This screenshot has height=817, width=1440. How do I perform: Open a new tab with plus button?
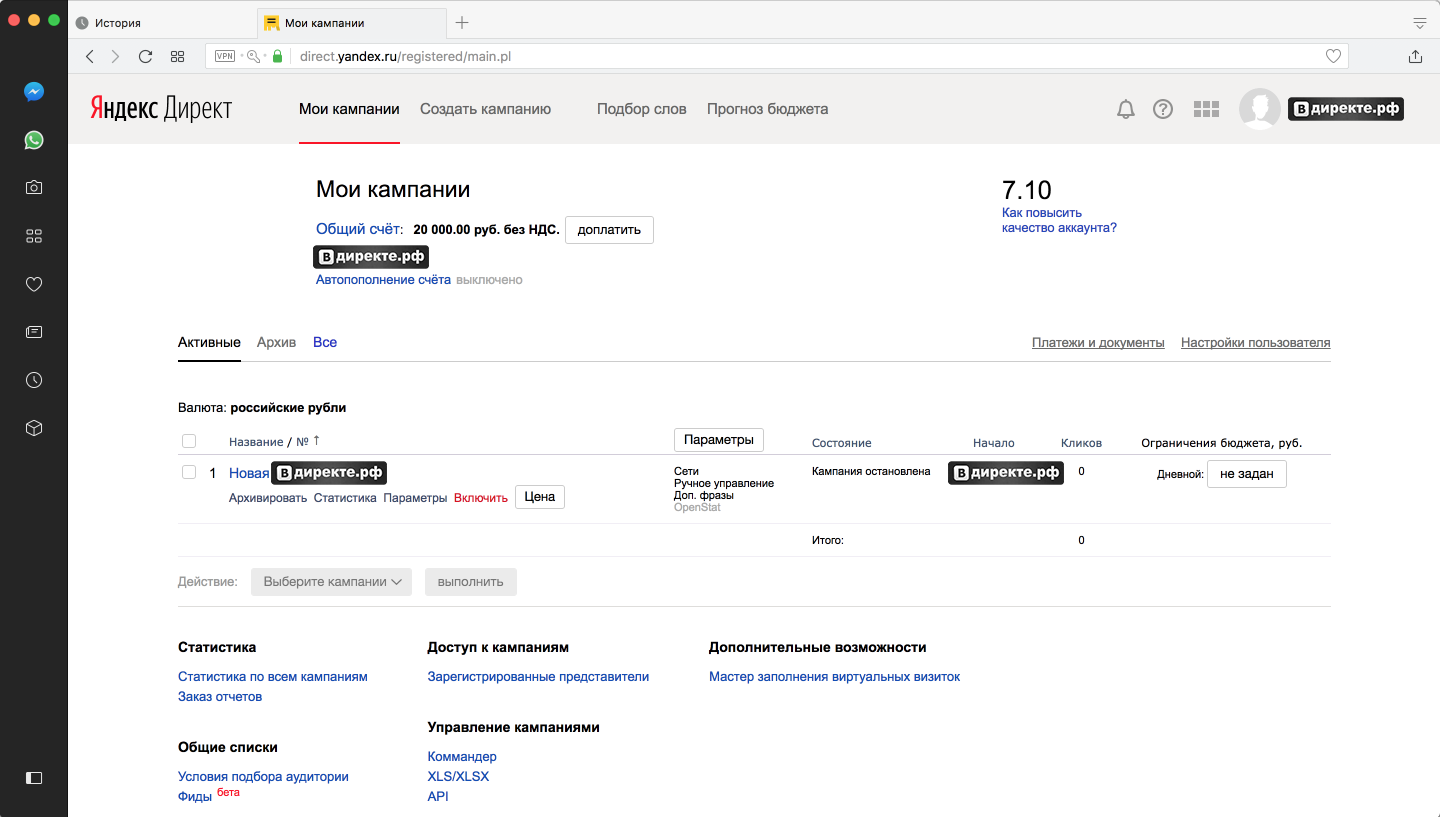pyautogui.click(x=462, y=23)
